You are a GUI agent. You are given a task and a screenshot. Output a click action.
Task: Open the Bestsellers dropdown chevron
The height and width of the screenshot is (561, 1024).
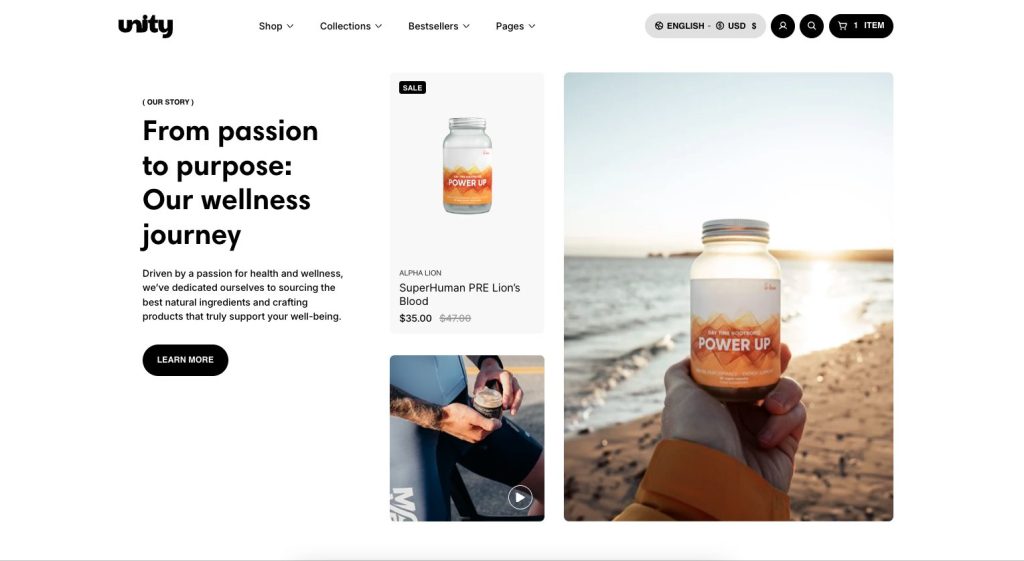pos(466,26)
